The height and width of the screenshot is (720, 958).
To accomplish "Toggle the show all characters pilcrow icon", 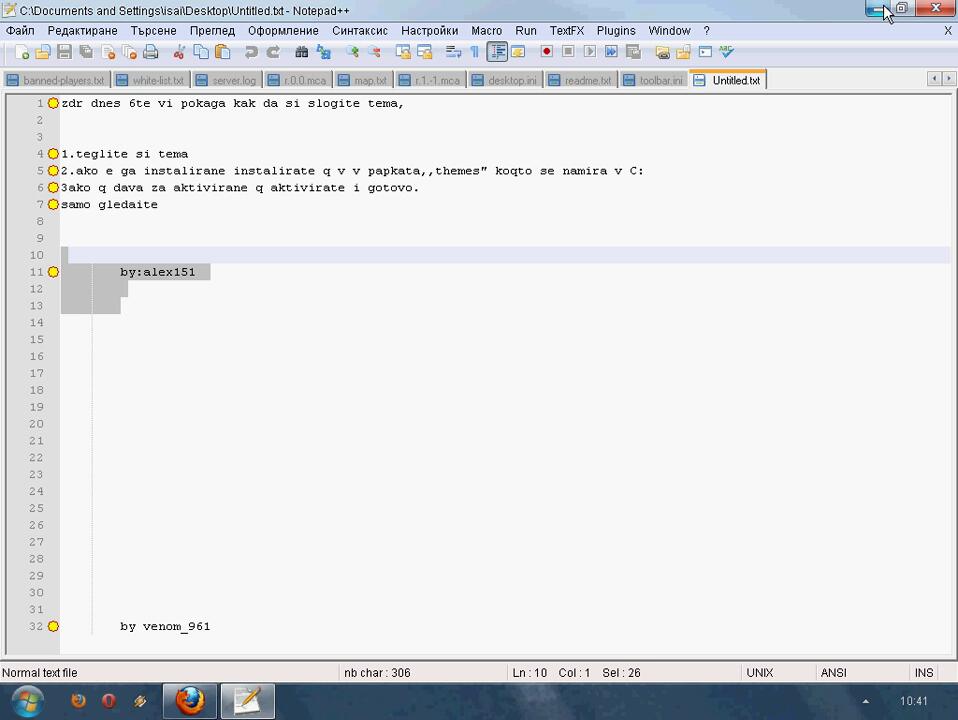I will pyautogui.click(x=475, y=52).
